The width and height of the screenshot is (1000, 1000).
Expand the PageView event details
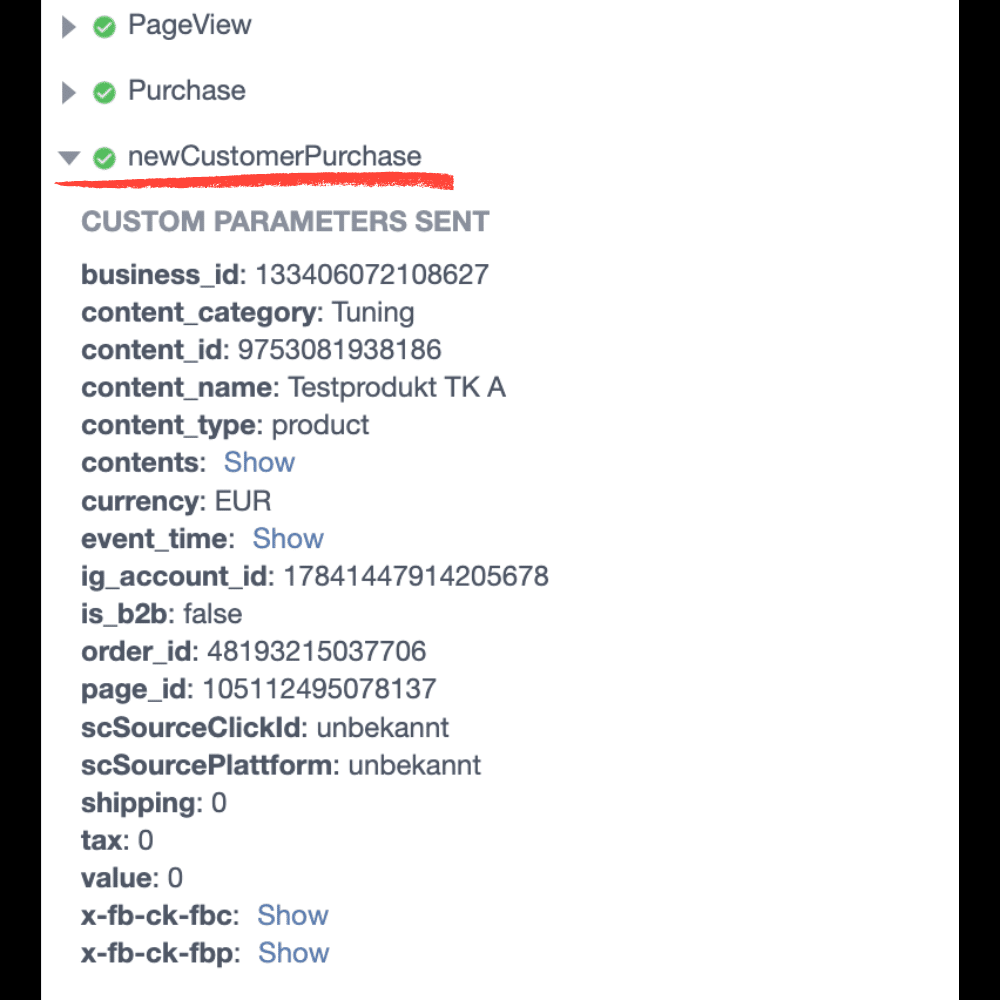(68, 27)
